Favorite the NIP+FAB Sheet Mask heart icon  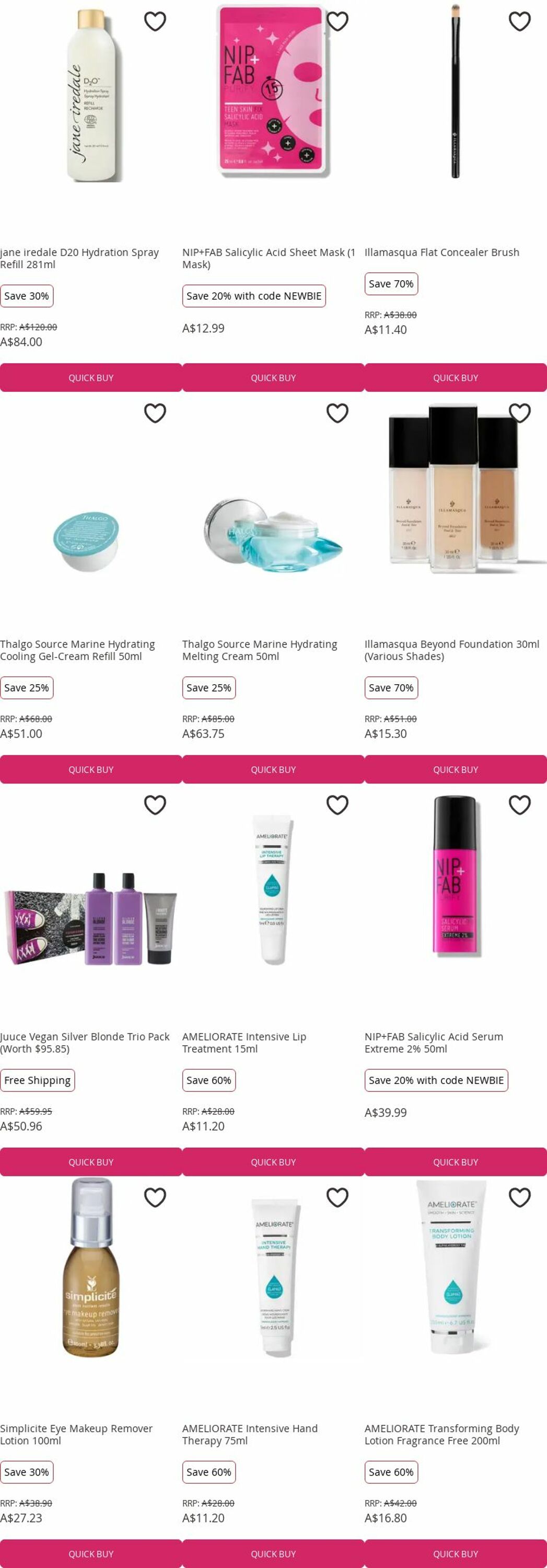tap(337, 21)
